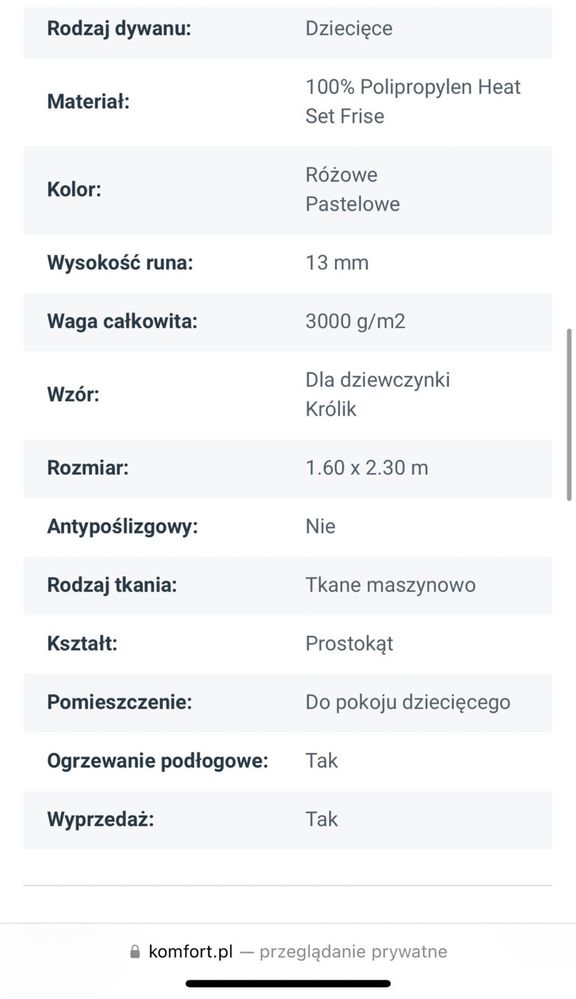The image size is (576, 999).
Task: Tap the 1.60 x 2.30 m size value
Action: 367,468
